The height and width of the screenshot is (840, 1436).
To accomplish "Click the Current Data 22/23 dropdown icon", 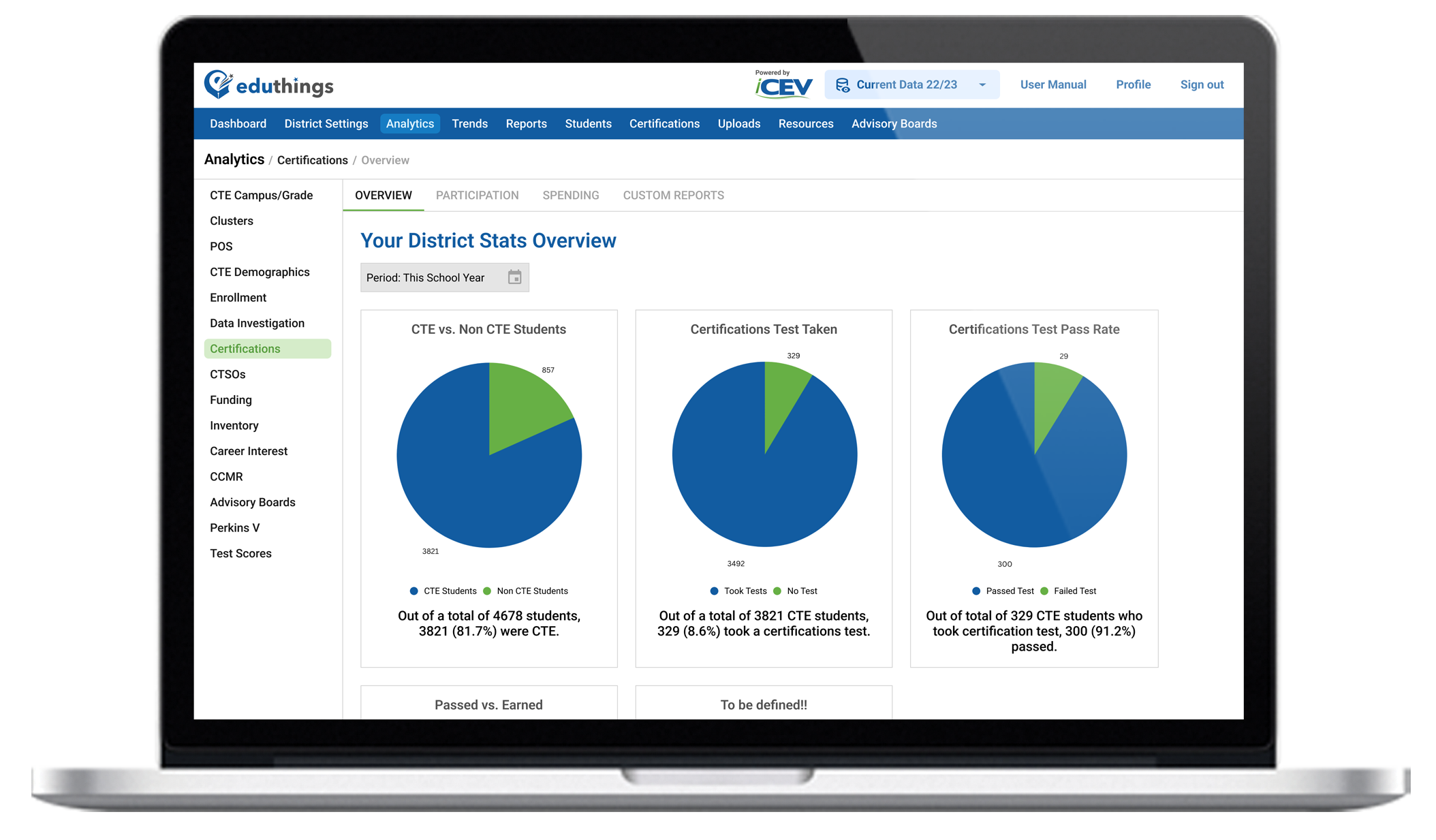I will point(984,84).
